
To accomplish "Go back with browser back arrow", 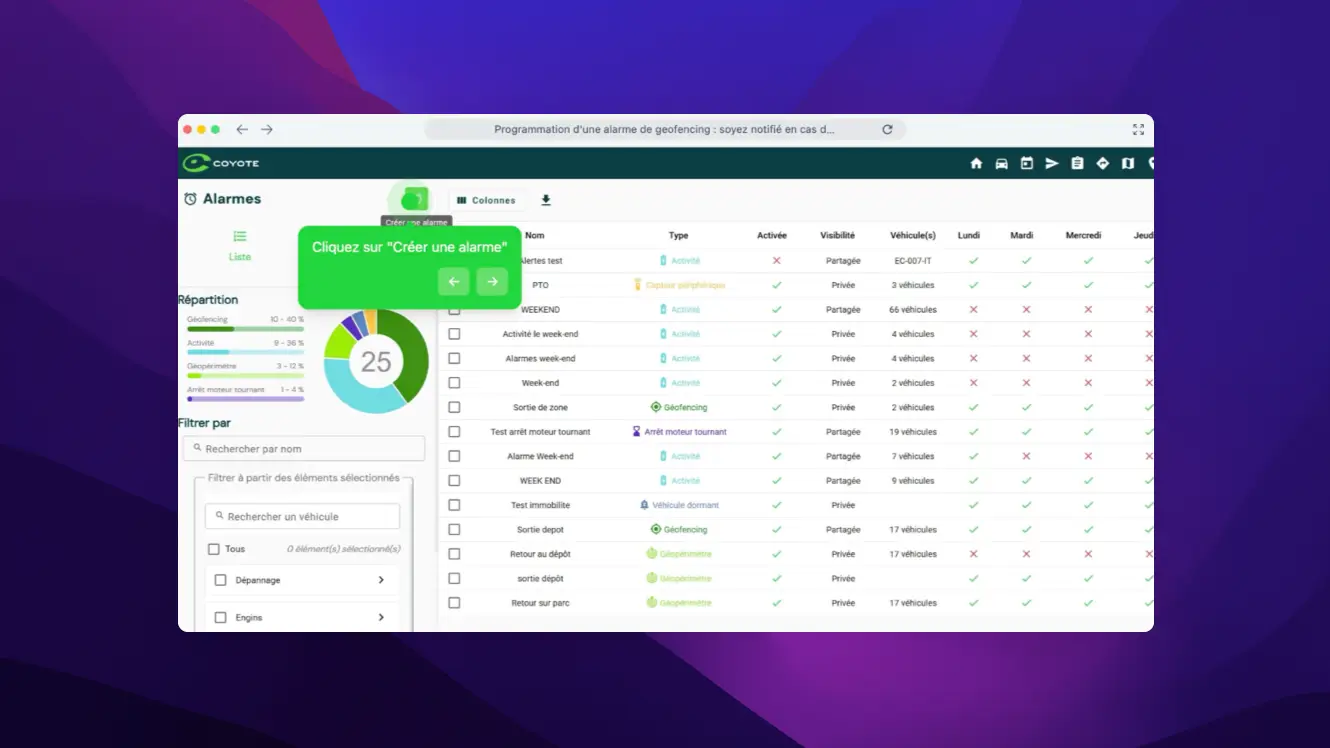I will [x=242, y=130].
